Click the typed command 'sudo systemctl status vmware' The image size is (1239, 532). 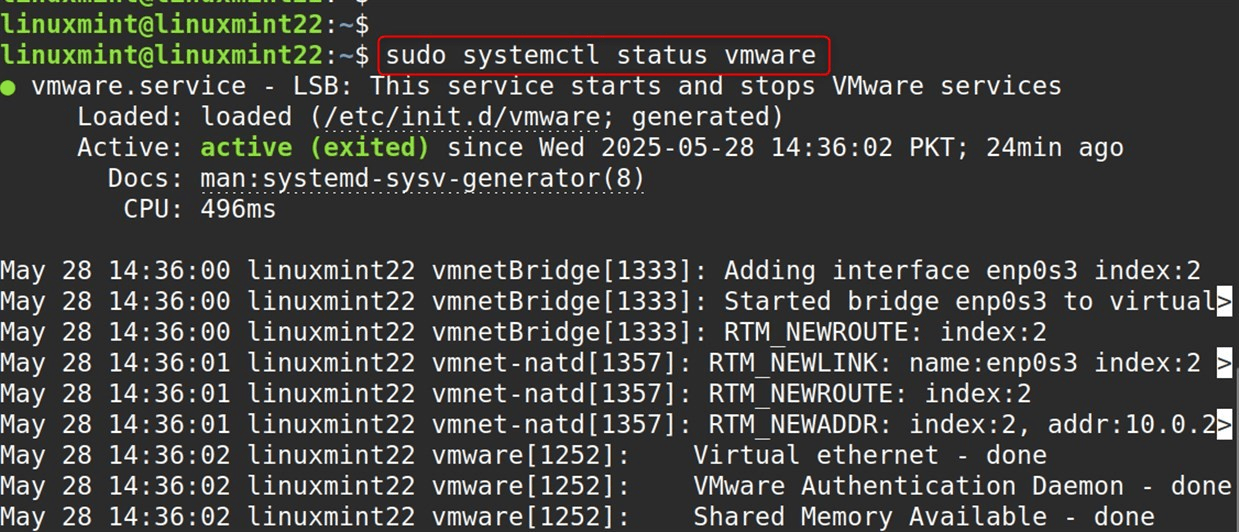click(x=603, y=55)
